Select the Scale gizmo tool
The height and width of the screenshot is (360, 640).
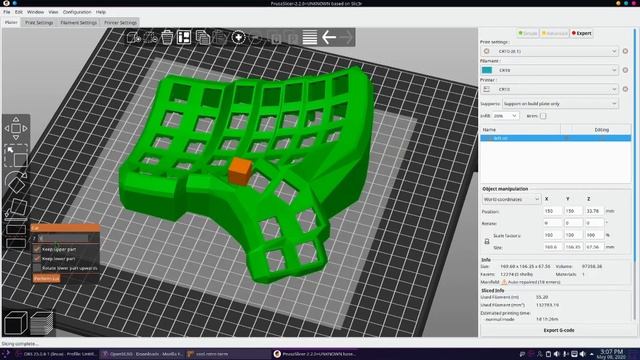[x=16, y=156]
